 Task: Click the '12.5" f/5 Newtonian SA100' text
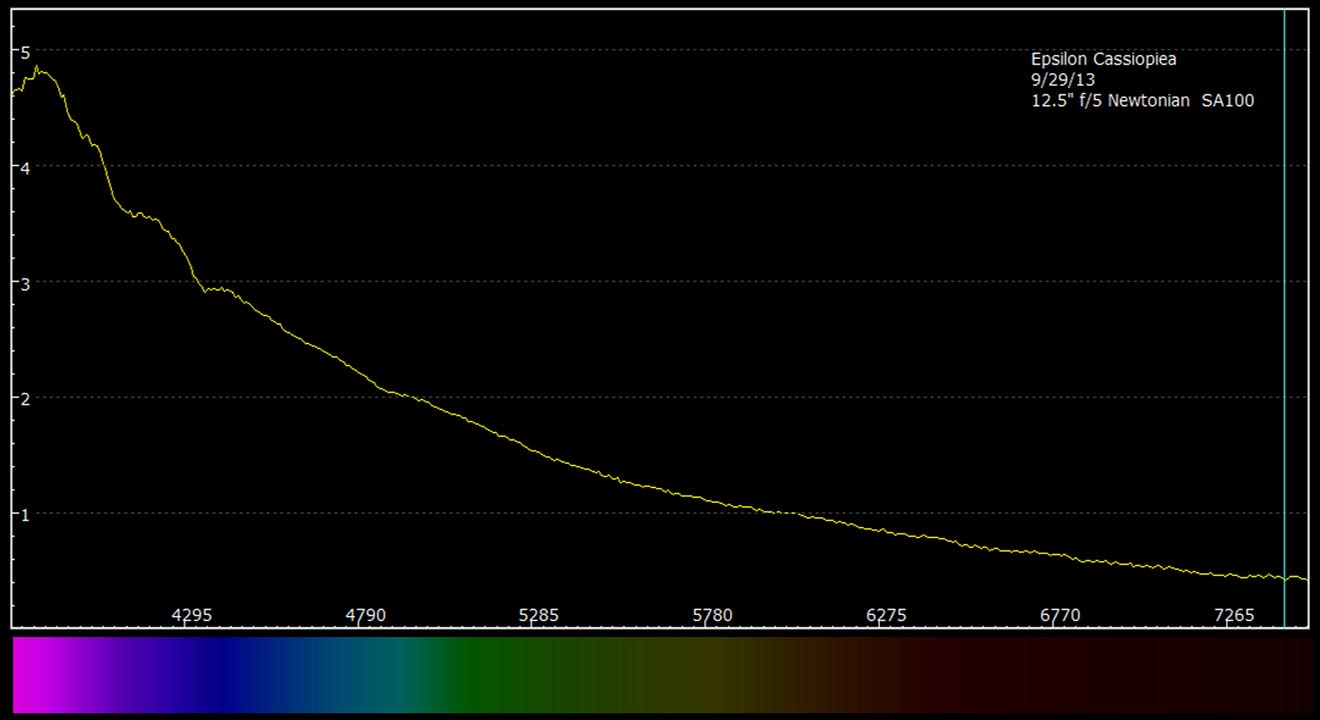click(1142, 100)
